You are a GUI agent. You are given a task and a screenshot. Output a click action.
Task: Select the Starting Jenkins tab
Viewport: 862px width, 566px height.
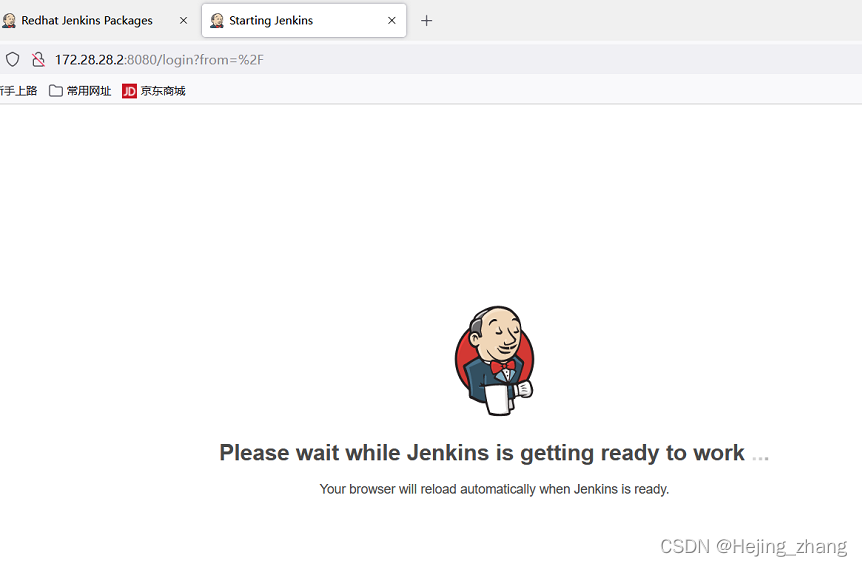point(304,21)
